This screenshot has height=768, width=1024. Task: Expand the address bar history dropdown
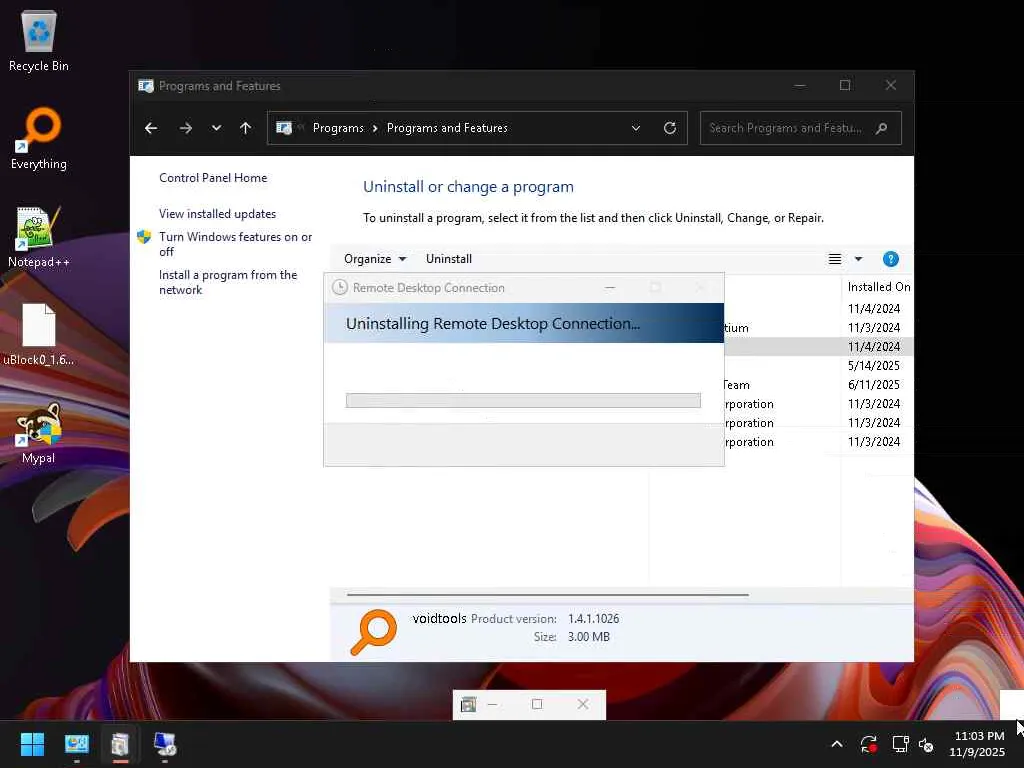[x=635, y=128]
